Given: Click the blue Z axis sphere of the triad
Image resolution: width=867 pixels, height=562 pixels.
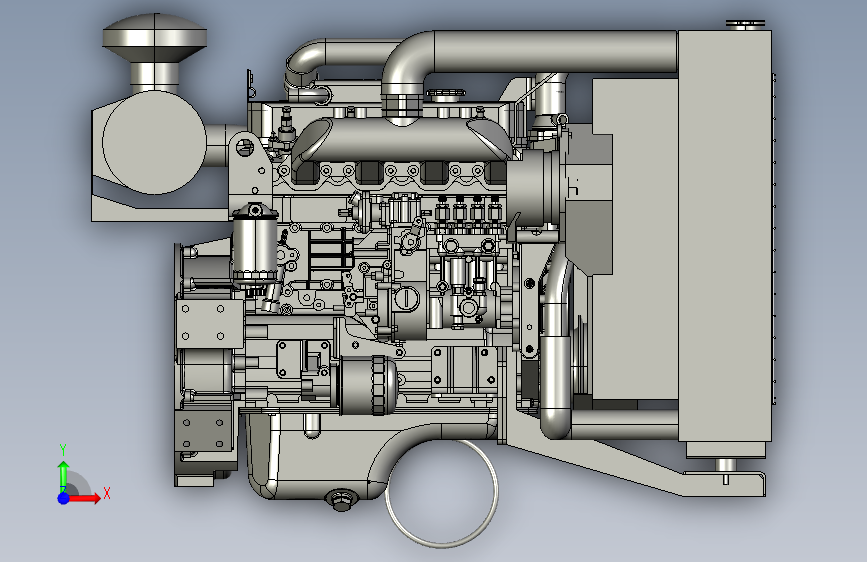Looking at the screenshot, I should 64,498.
